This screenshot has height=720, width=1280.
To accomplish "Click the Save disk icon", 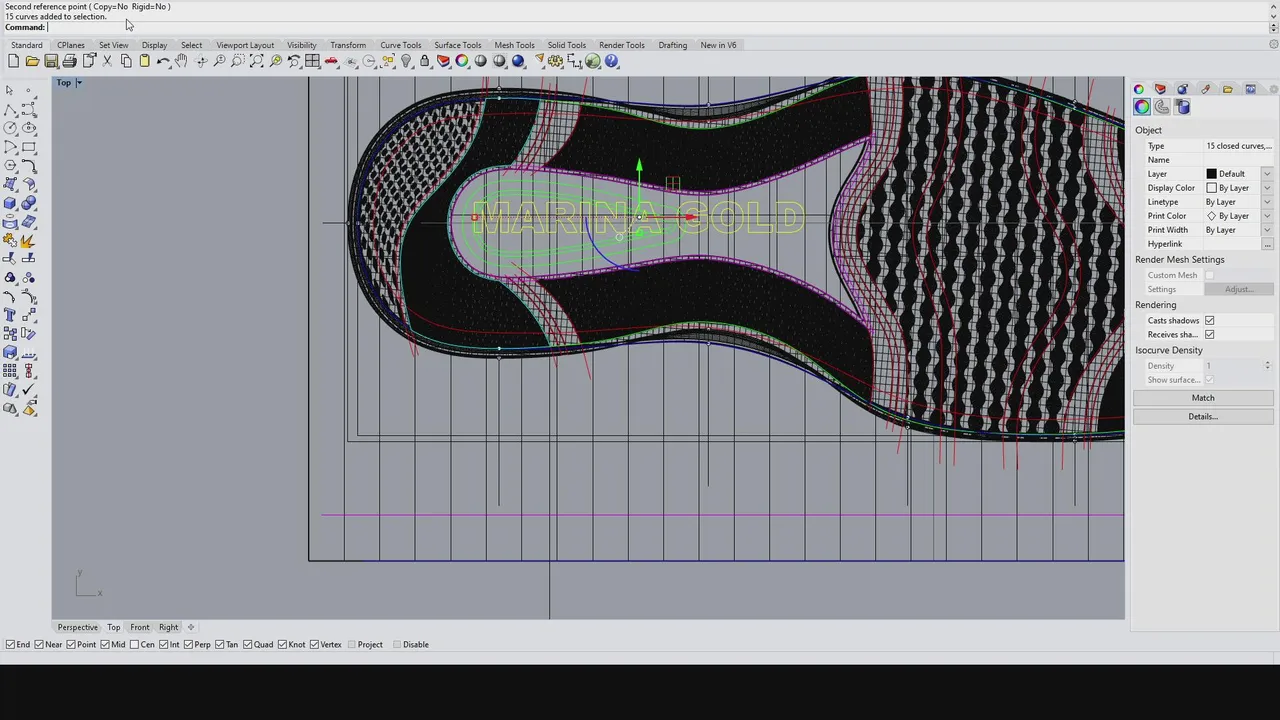I will point(51,62).
